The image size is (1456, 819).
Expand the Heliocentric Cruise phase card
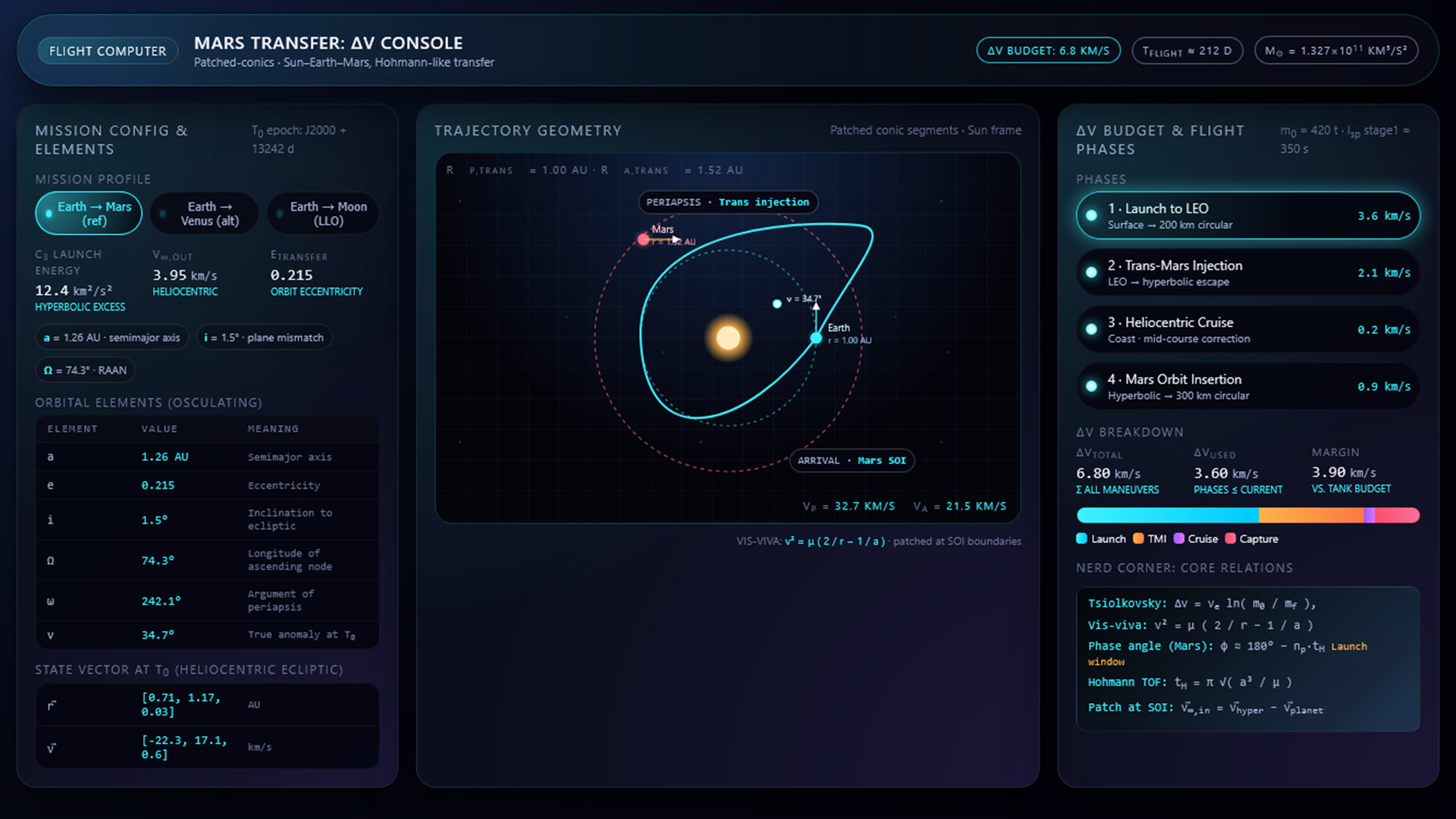[x=1247, y=329]
